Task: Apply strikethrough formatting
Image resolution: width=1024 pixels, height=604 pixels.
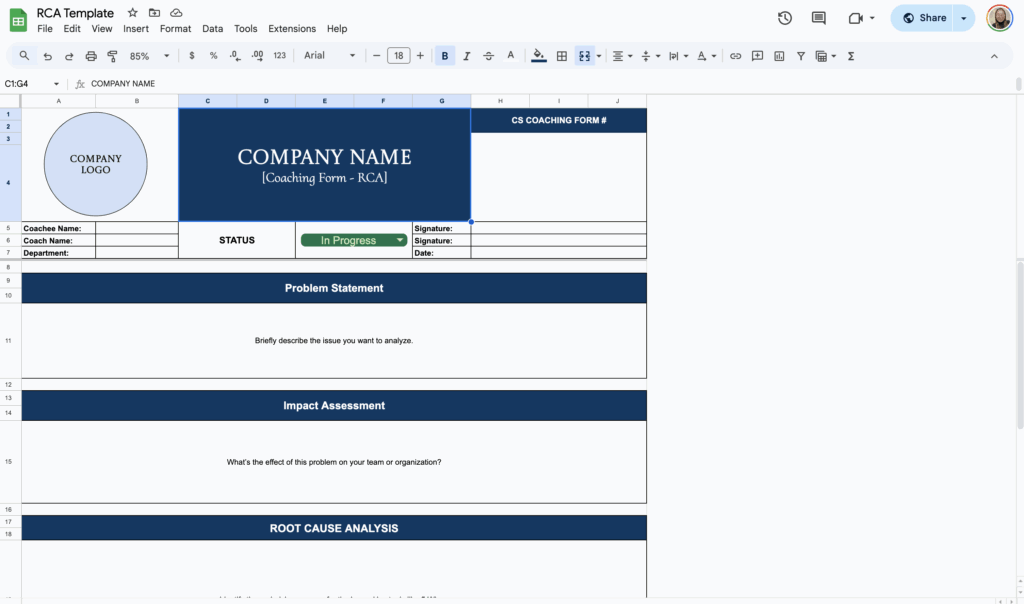Action: 488,56
